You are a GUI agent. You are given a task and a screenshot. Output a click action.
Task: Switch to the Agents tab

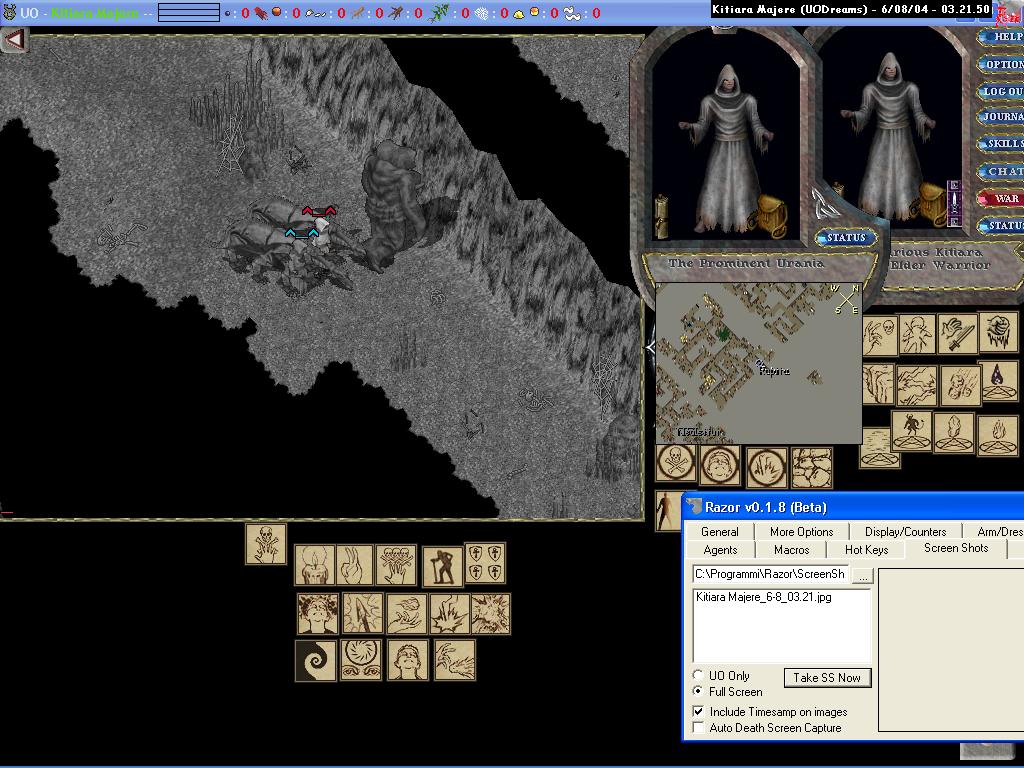click(x=720, y=550)
